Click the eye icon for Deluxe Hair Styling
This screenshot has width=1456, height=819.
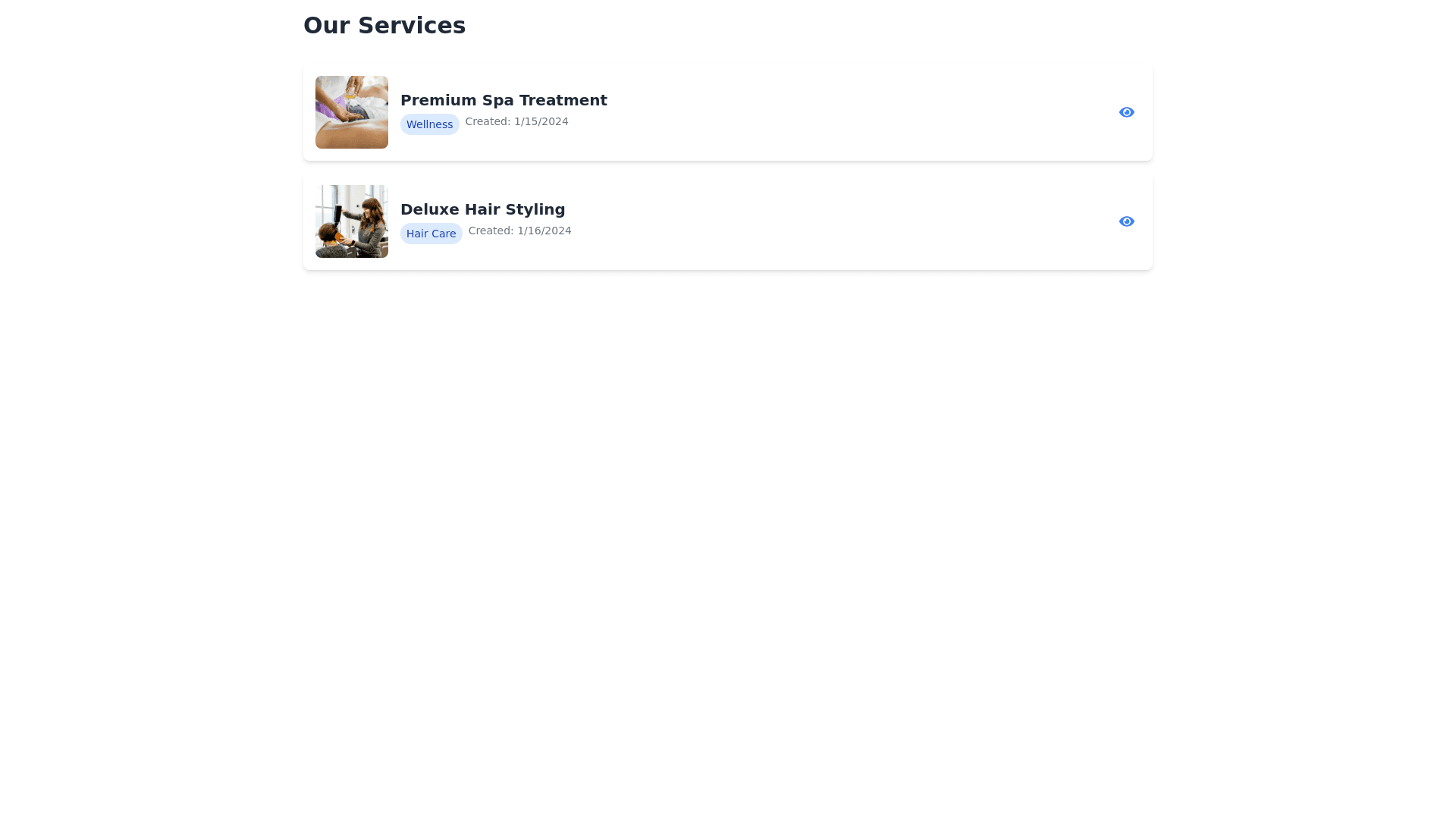coord(1126,221)
